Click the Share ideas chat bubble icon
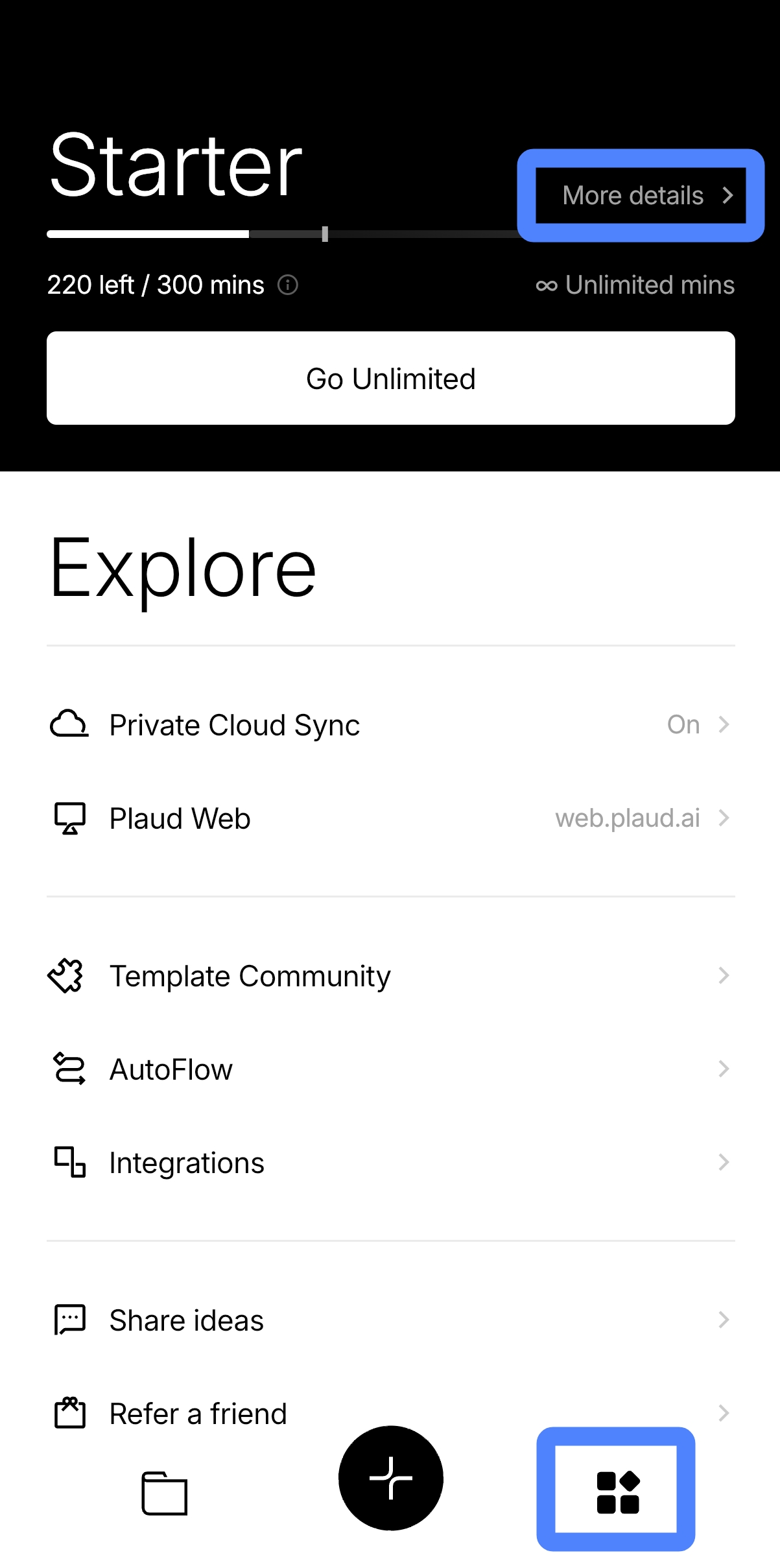The height and width of the screenshot is (1568, 780). (x=69, y=1320)
